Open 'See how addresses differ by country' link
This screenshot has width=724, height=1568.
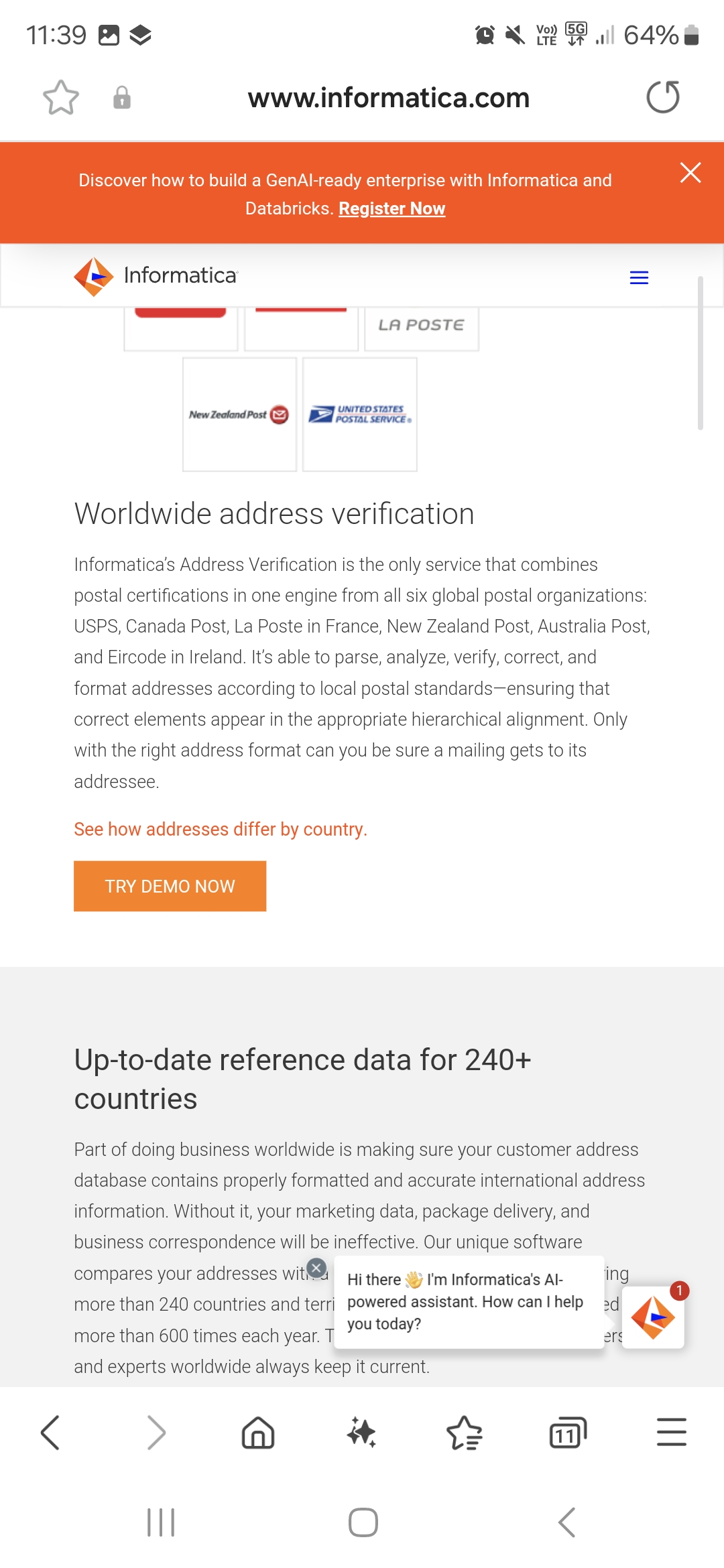pos(221,830)
